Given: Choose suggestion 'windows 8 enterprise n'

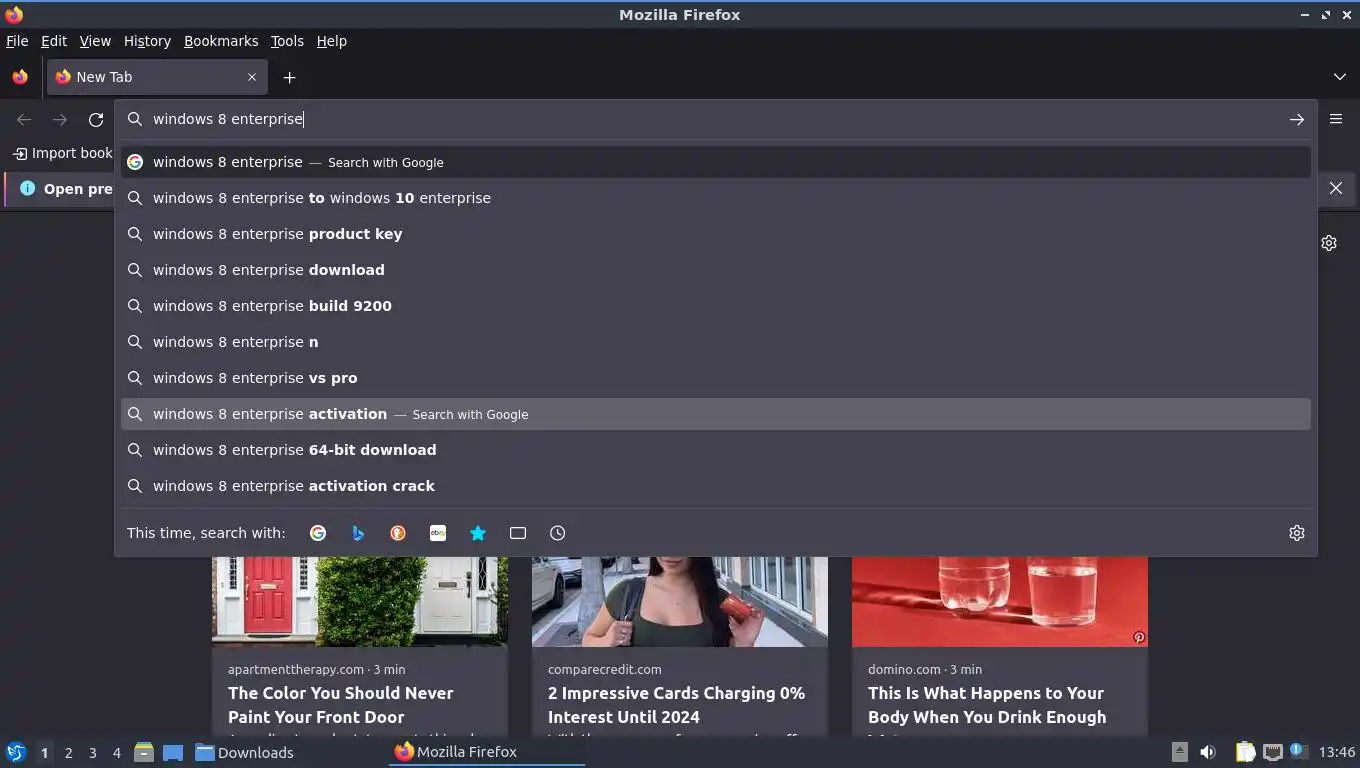Looking at the screenshot, I should pyautogui.click(x=716, y=342).
